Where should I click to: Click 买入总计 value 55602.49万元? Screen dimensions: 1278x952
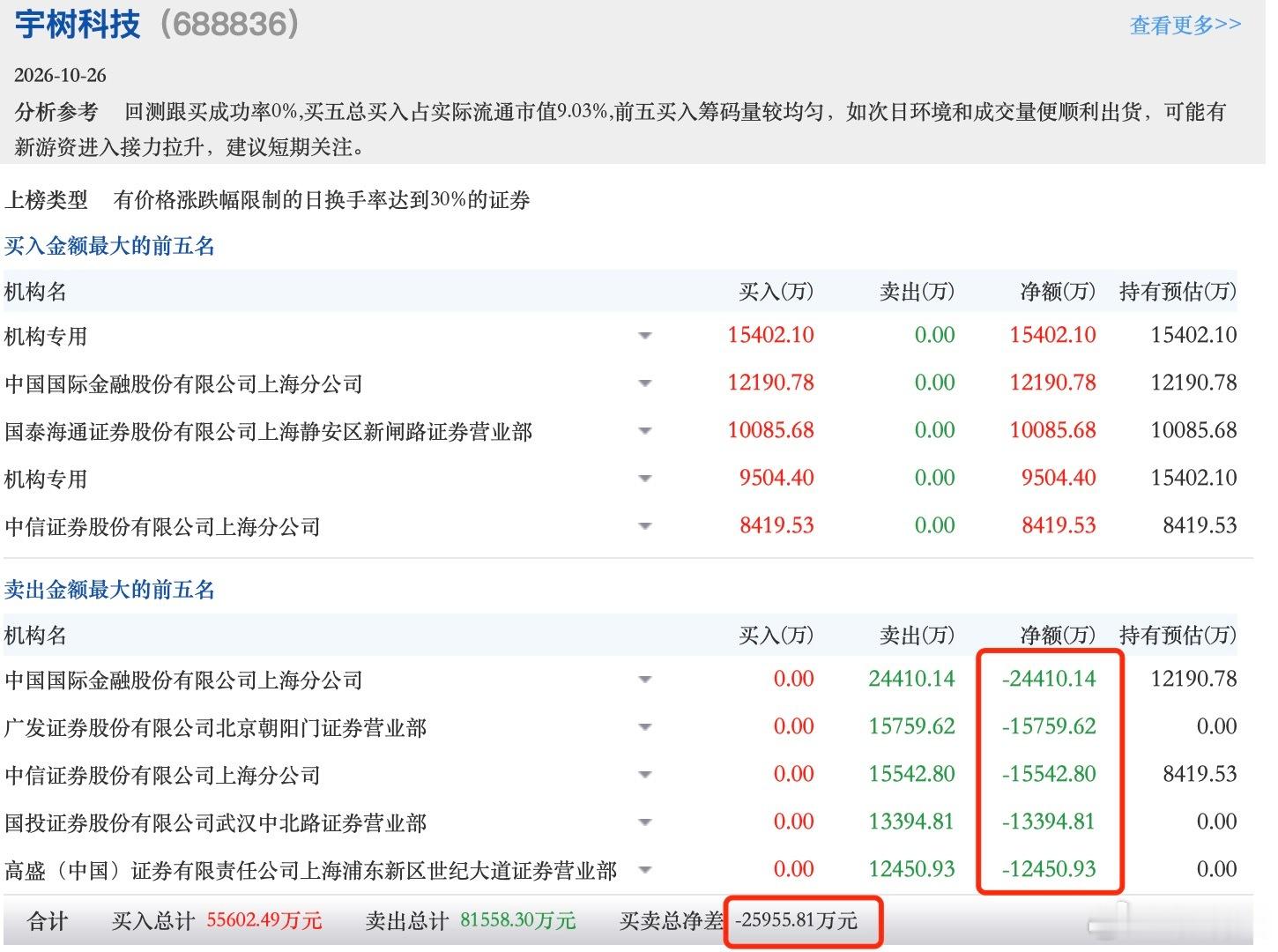264,921
